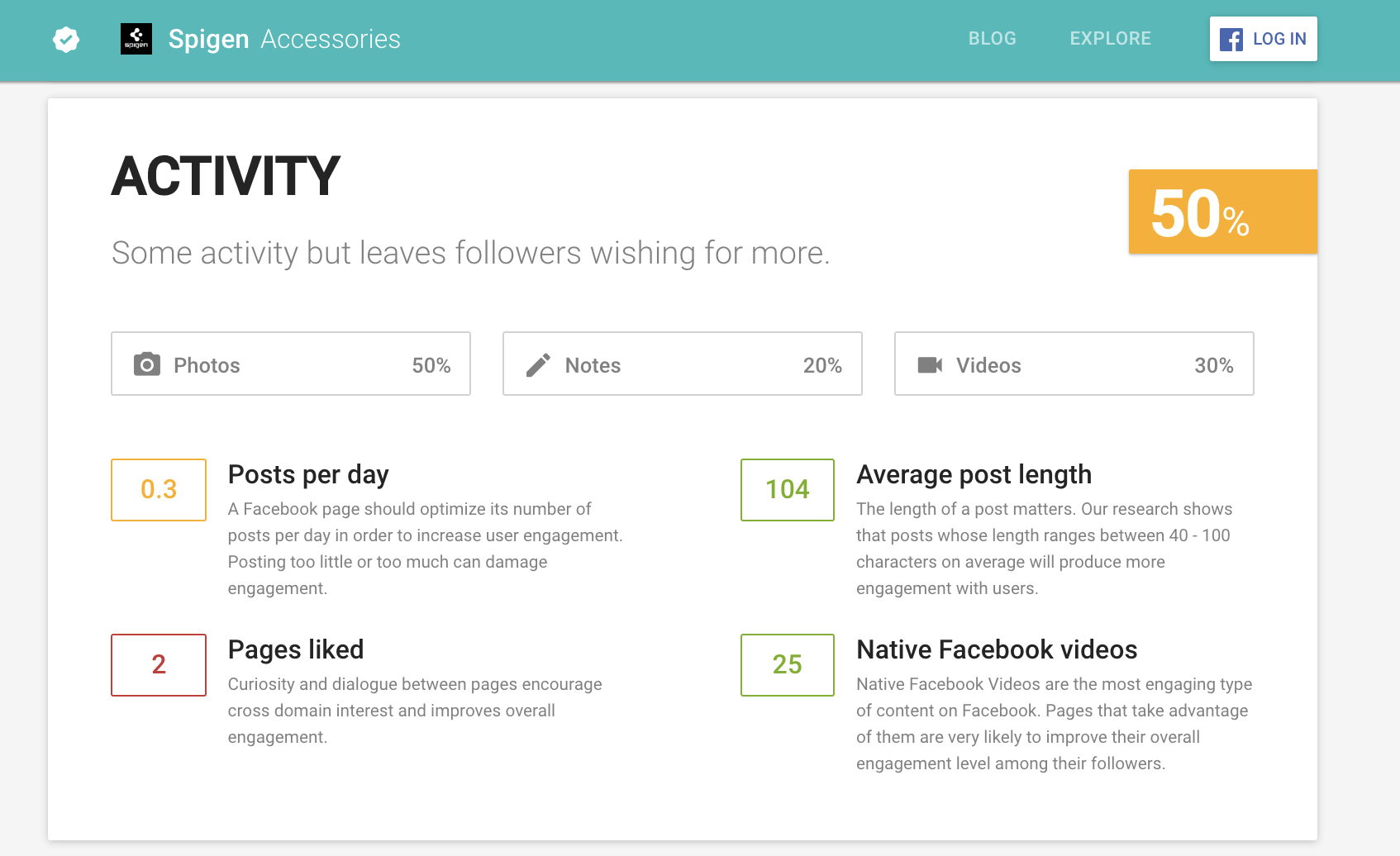Click the 0.3 posts per day value
Image resolution: width=1400 pixels, height=856 pixels.
(159, 490)
